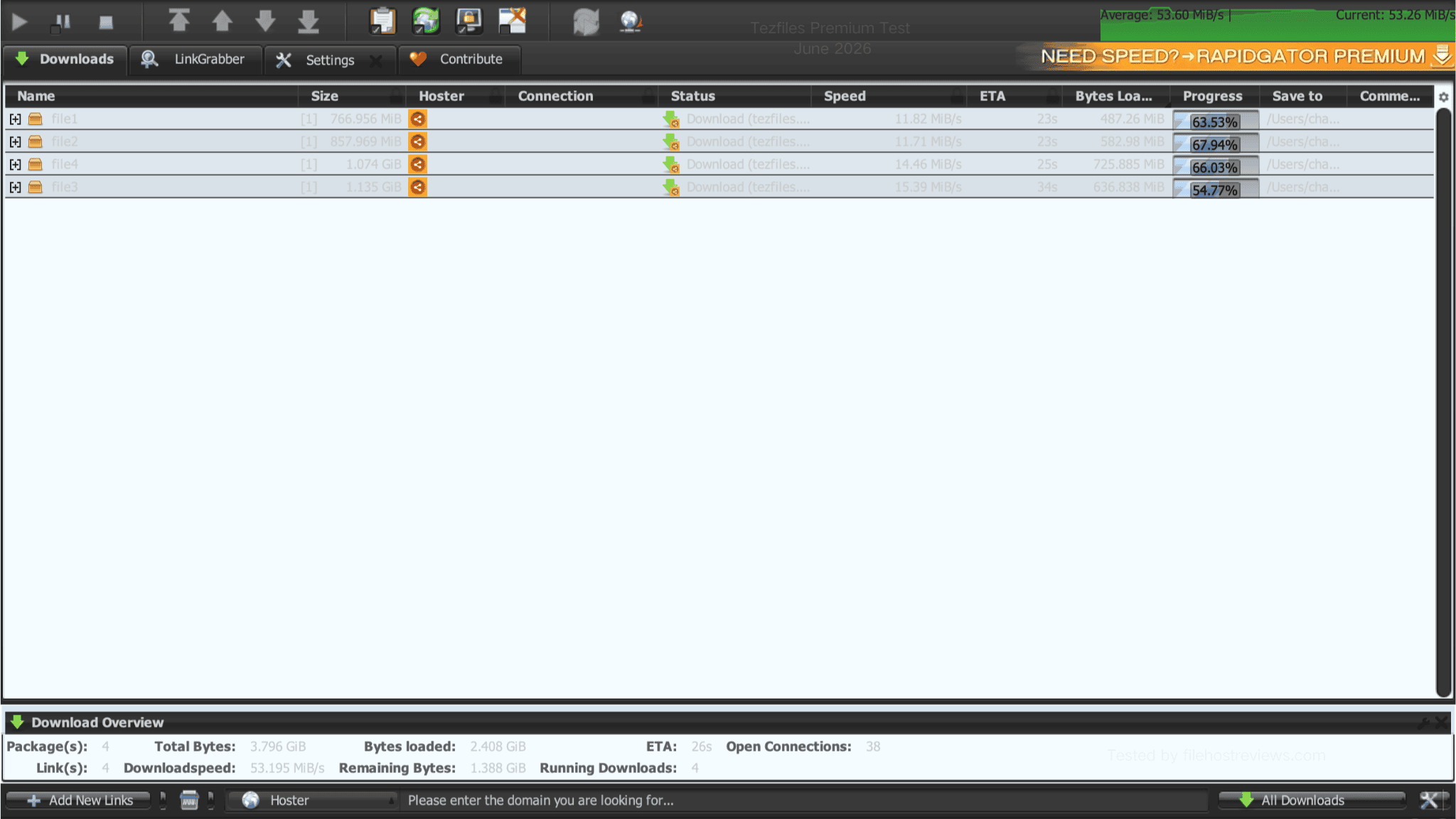
Task: Toggle clipboard observer icon
Action: coord(383,21)
